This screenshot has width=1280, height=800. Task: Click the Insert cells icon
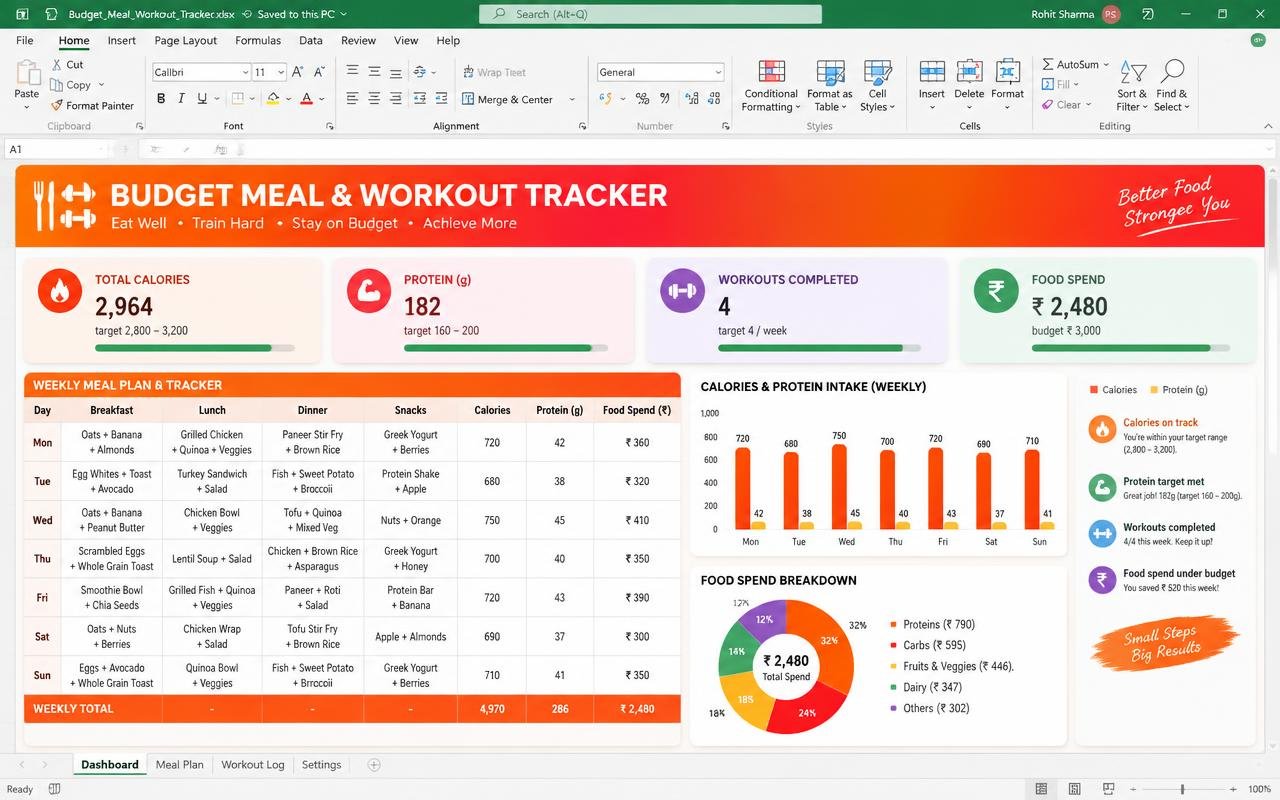932,72
